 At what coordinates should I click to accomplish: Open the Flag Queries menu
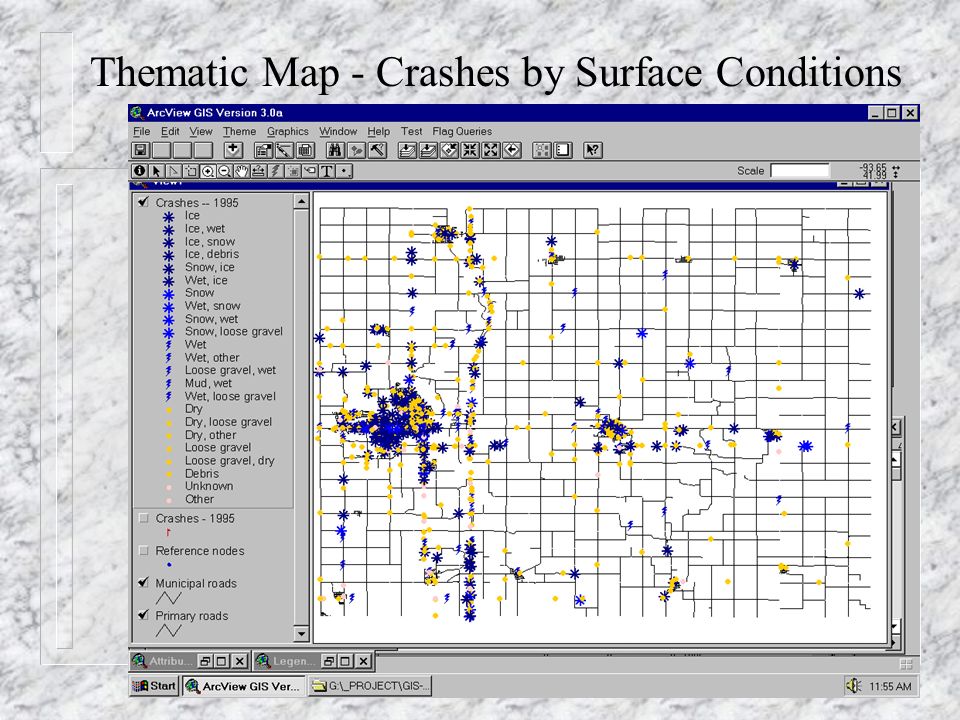click(462, 131)
